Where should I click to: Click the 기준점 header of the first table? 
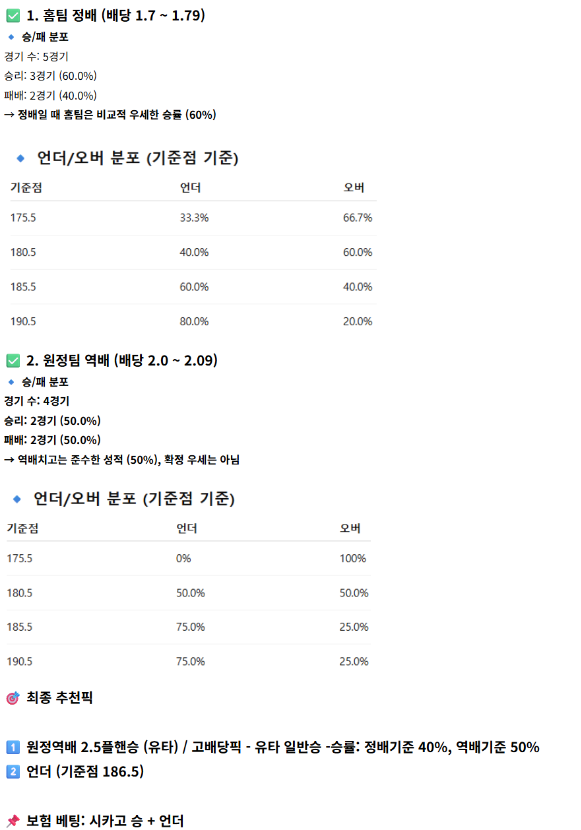coord(26,188)
